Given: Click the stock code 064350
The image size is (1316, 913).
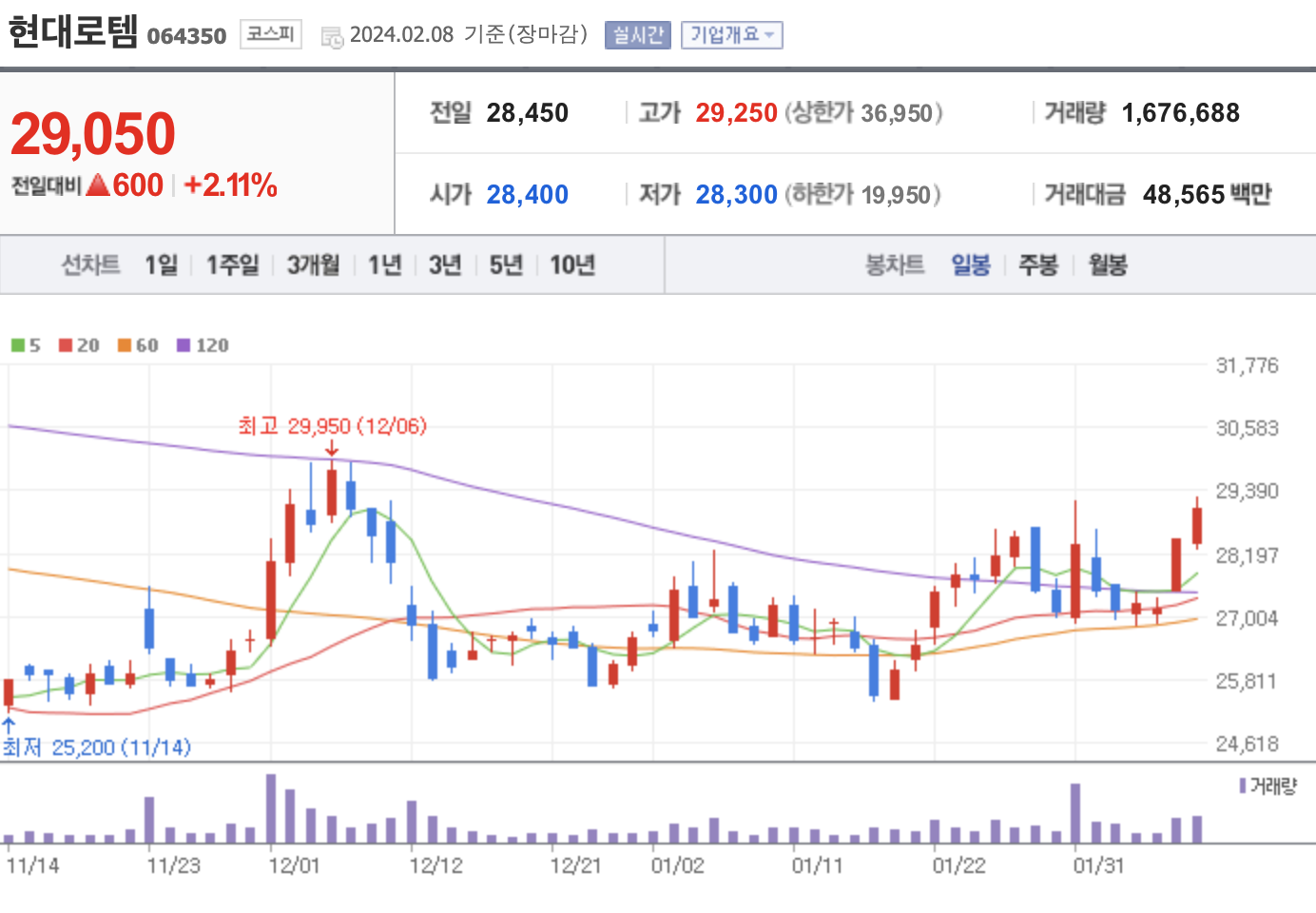Looking at the screenshot, I should coord(186,36).
